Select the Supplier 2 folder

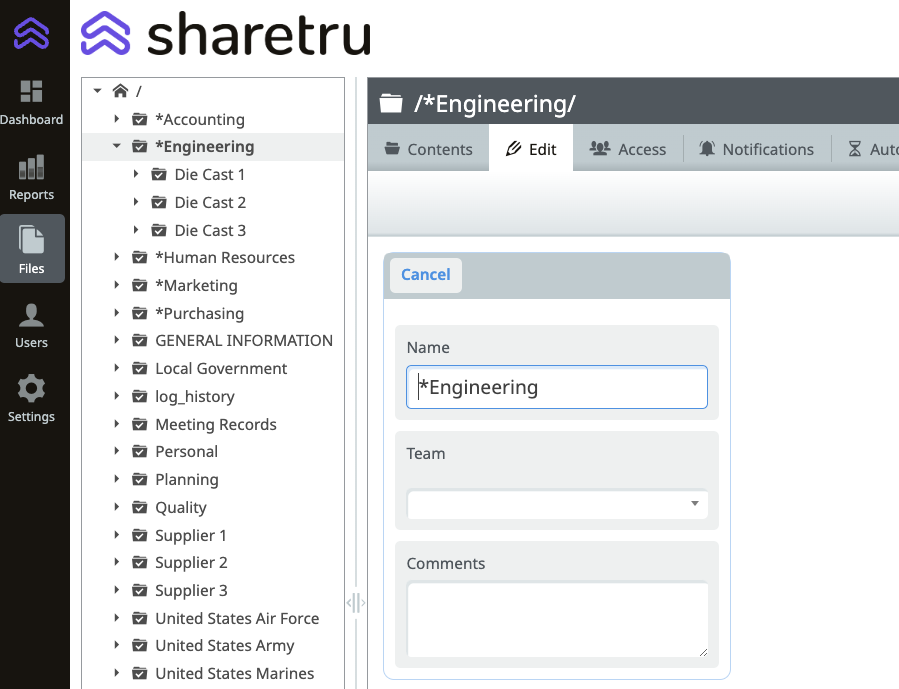(x=191, y=563)
